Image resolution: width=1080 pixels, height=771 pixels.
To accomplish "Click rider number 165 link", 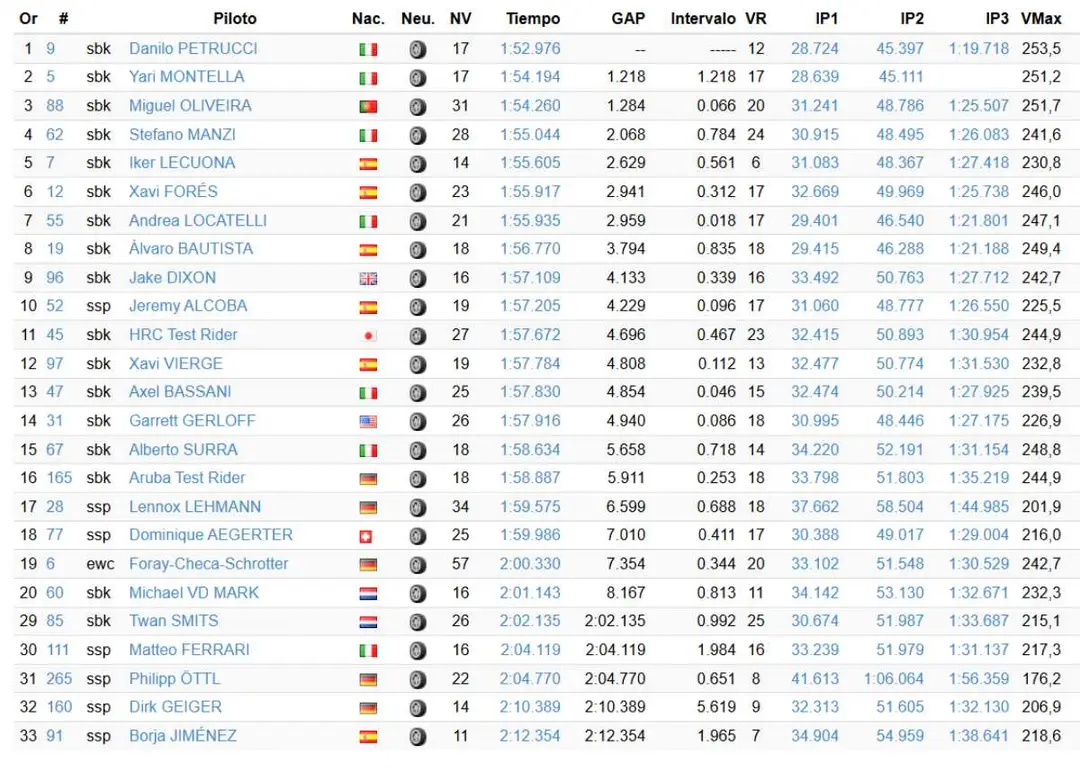I will (59, 477).
